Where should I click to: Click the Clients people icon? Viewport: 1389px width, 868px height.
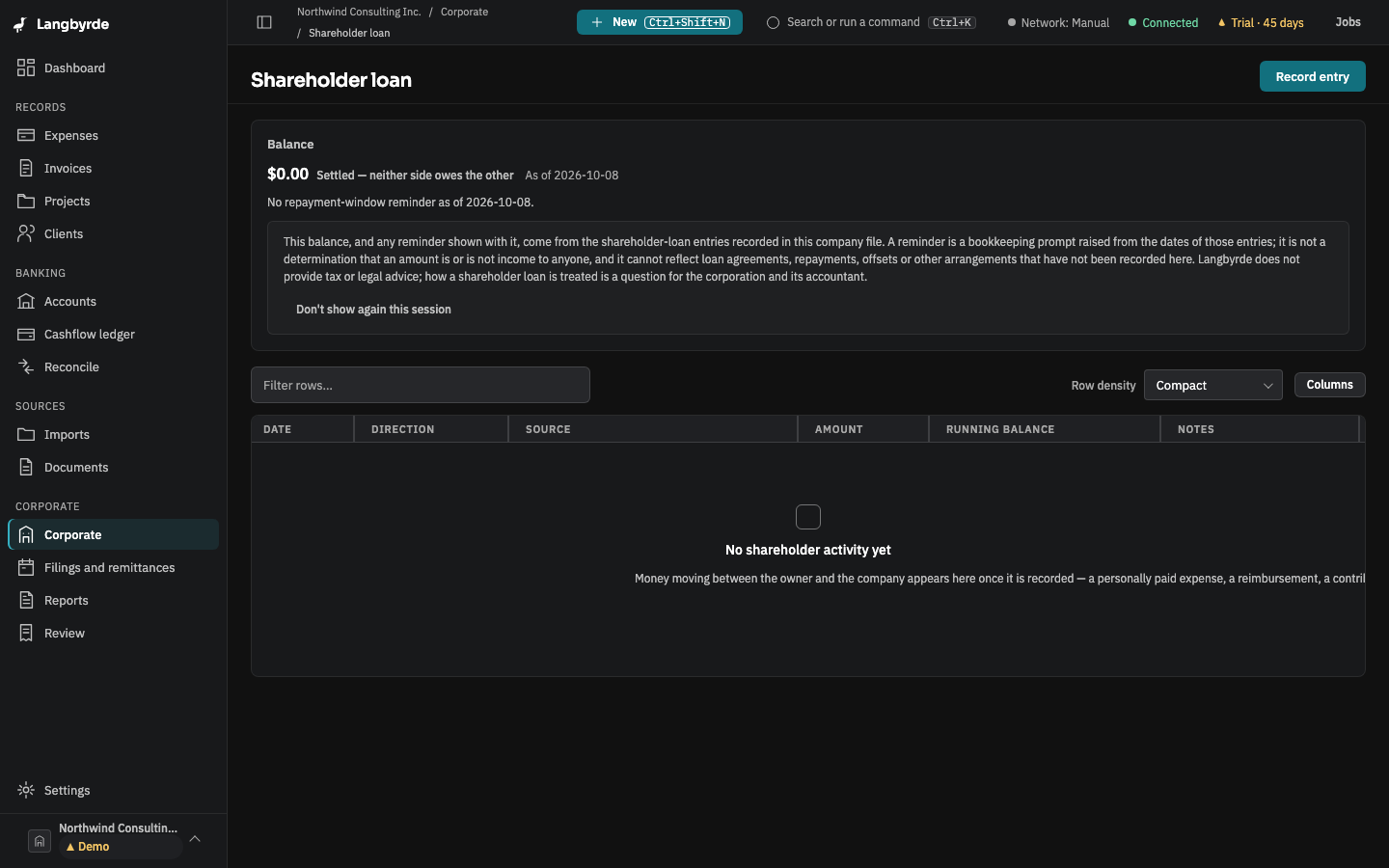coord(26,233)
